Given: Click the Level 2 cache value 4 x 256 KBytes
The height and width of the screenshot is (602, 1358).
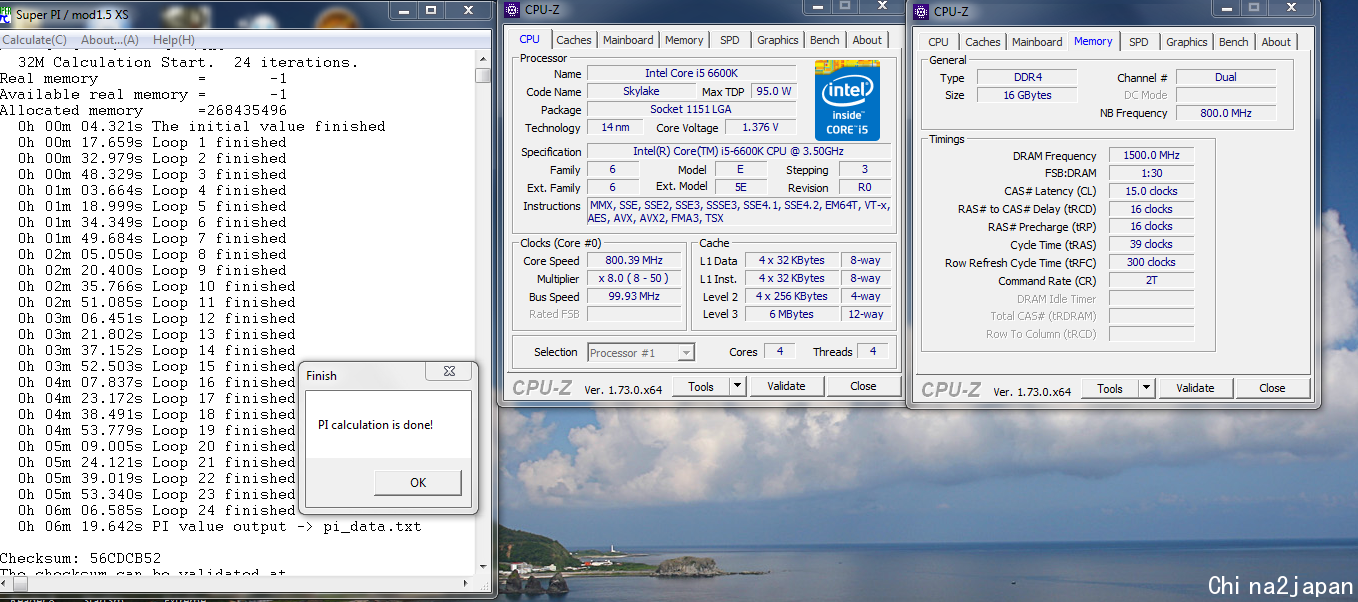Looking at the screenshot, I should 792,296.
